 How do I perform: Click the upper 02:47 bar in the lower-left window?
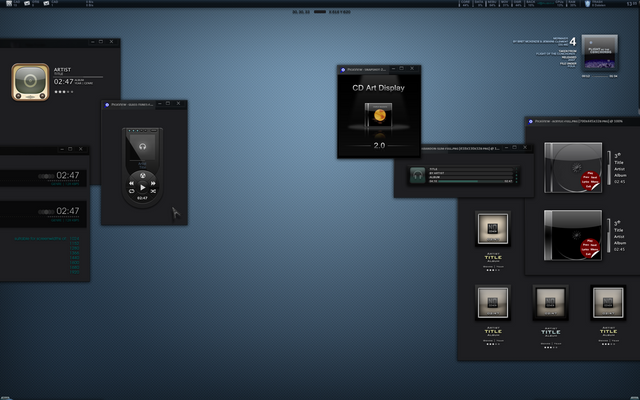coord(43,178)
